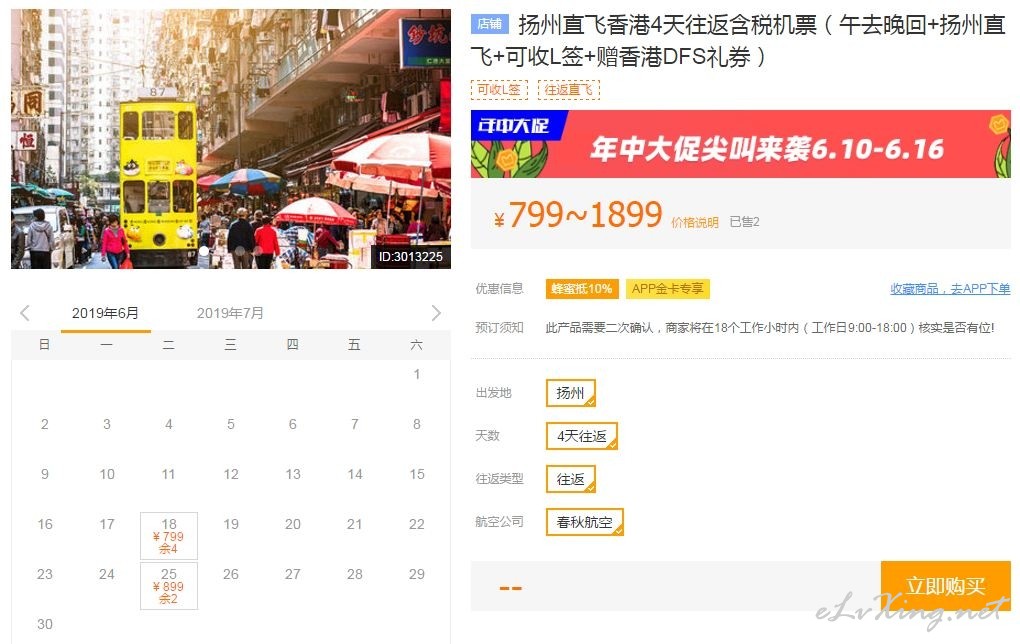Select the 往返 trip type option
The height and width of the screenshot is (644, 1020).
pos(570,479)
